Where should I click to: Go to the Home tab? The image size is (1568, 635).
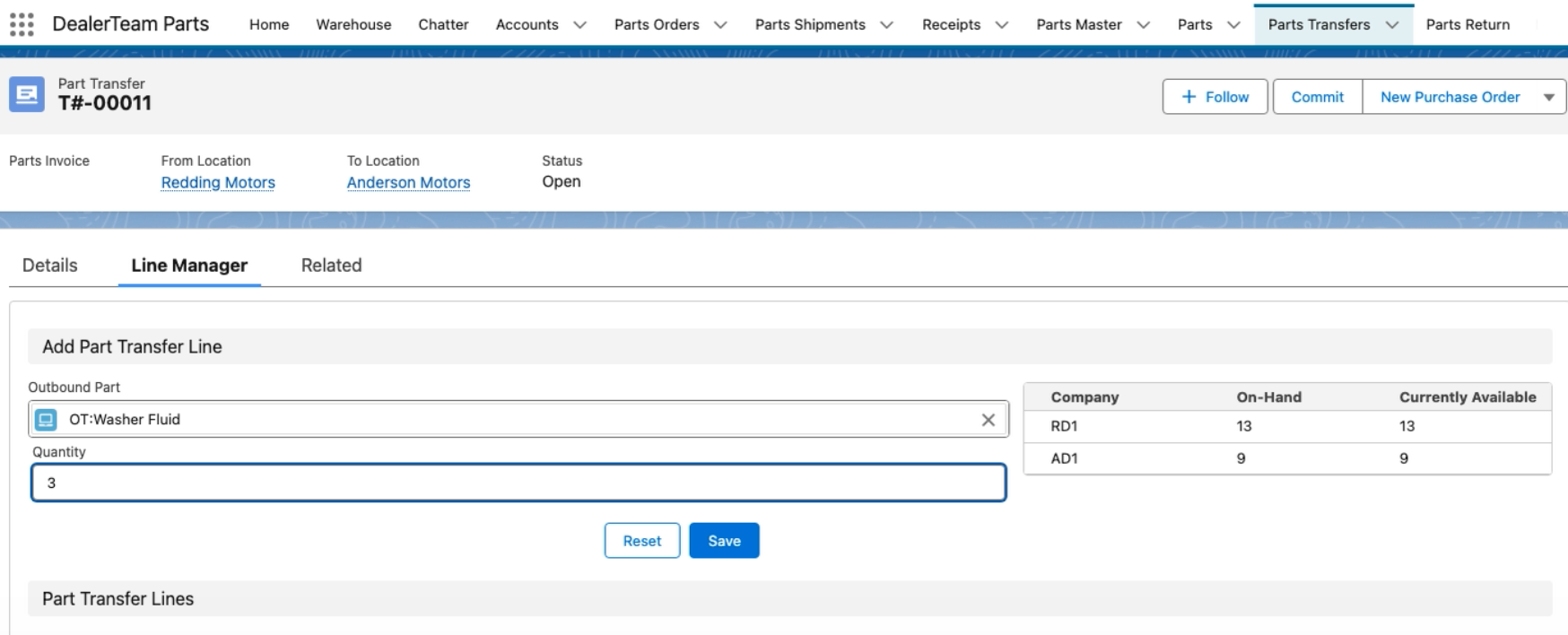[269, 24]
